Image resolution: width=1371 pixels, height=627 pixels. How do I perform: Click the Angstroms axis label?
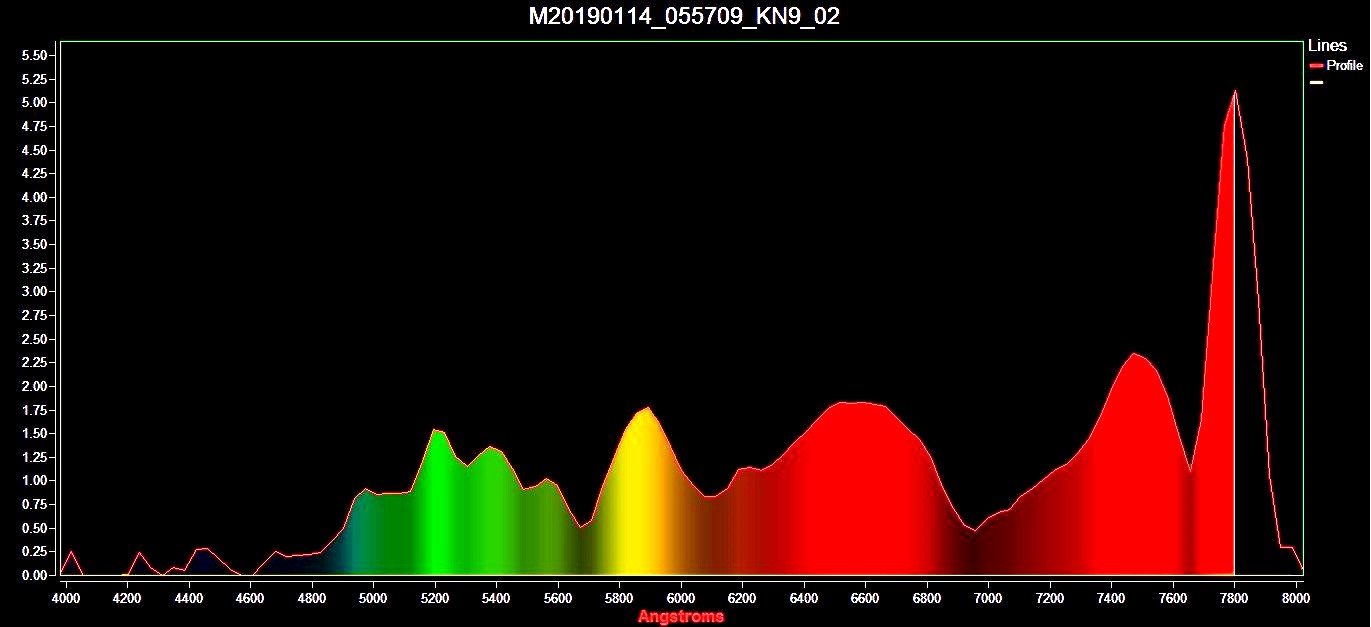pyautogui.click(x=681, y=617)
